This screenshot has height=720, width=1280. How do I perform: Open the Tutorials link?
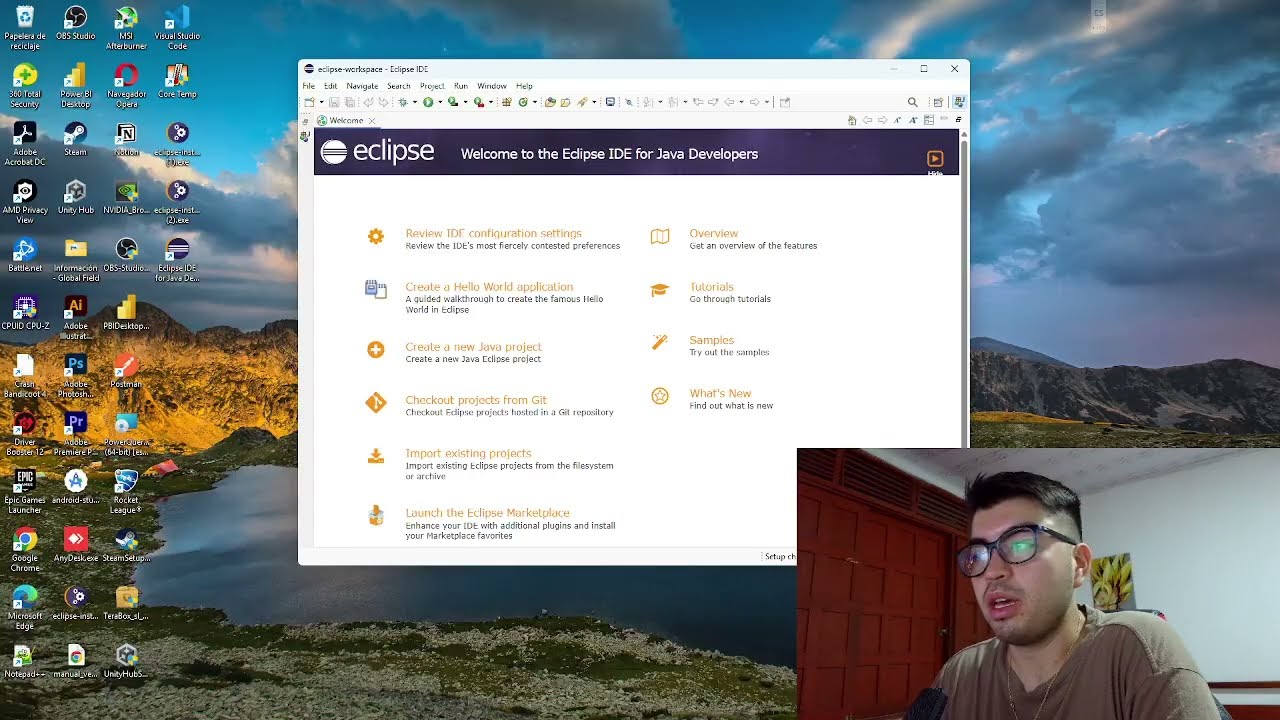click(x=711, y=287)
